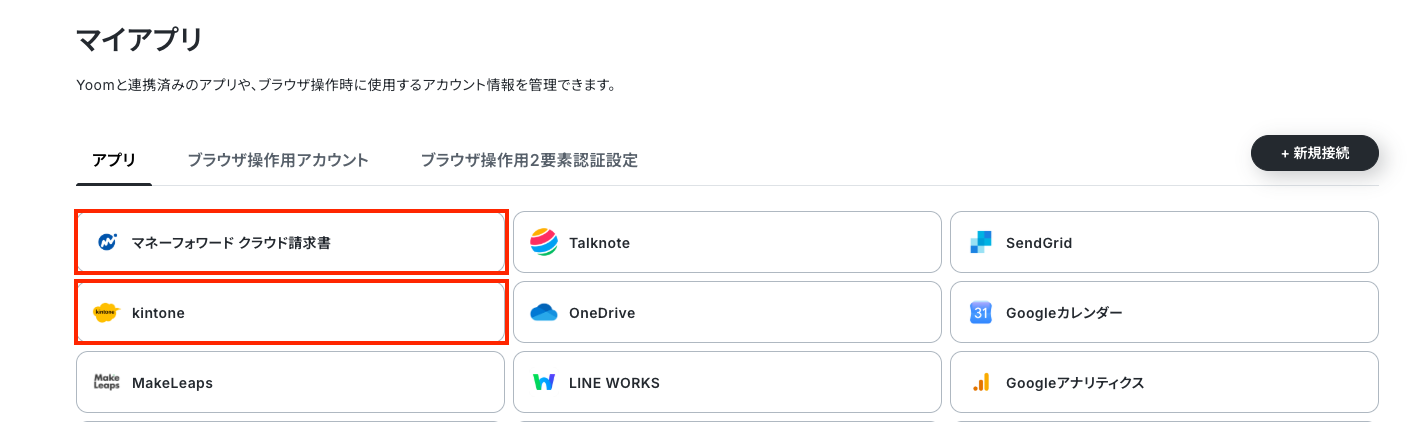This screenshot has height=422, width=1417.
Task: Click the Googleカレンダー card label
Action: 1064,313
